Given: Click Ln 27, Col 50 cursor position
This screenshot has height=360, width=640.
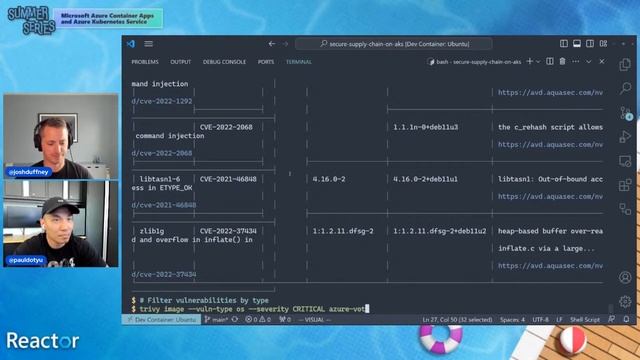Looking at the screenshot, I should point(457,320).
